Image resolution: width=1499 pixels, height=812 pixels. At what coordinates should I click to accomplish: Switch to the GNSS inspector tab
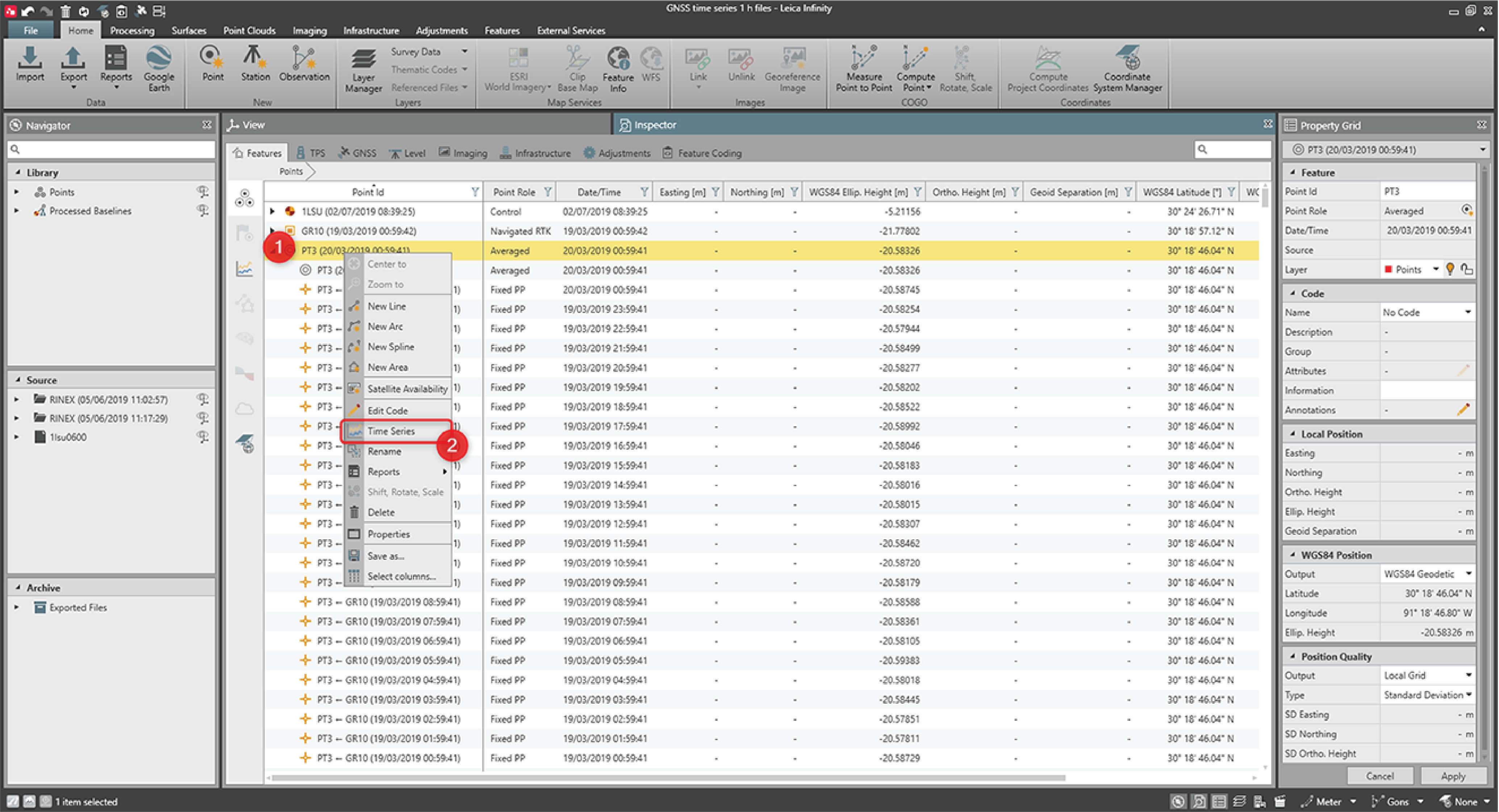tap(358, 153)
